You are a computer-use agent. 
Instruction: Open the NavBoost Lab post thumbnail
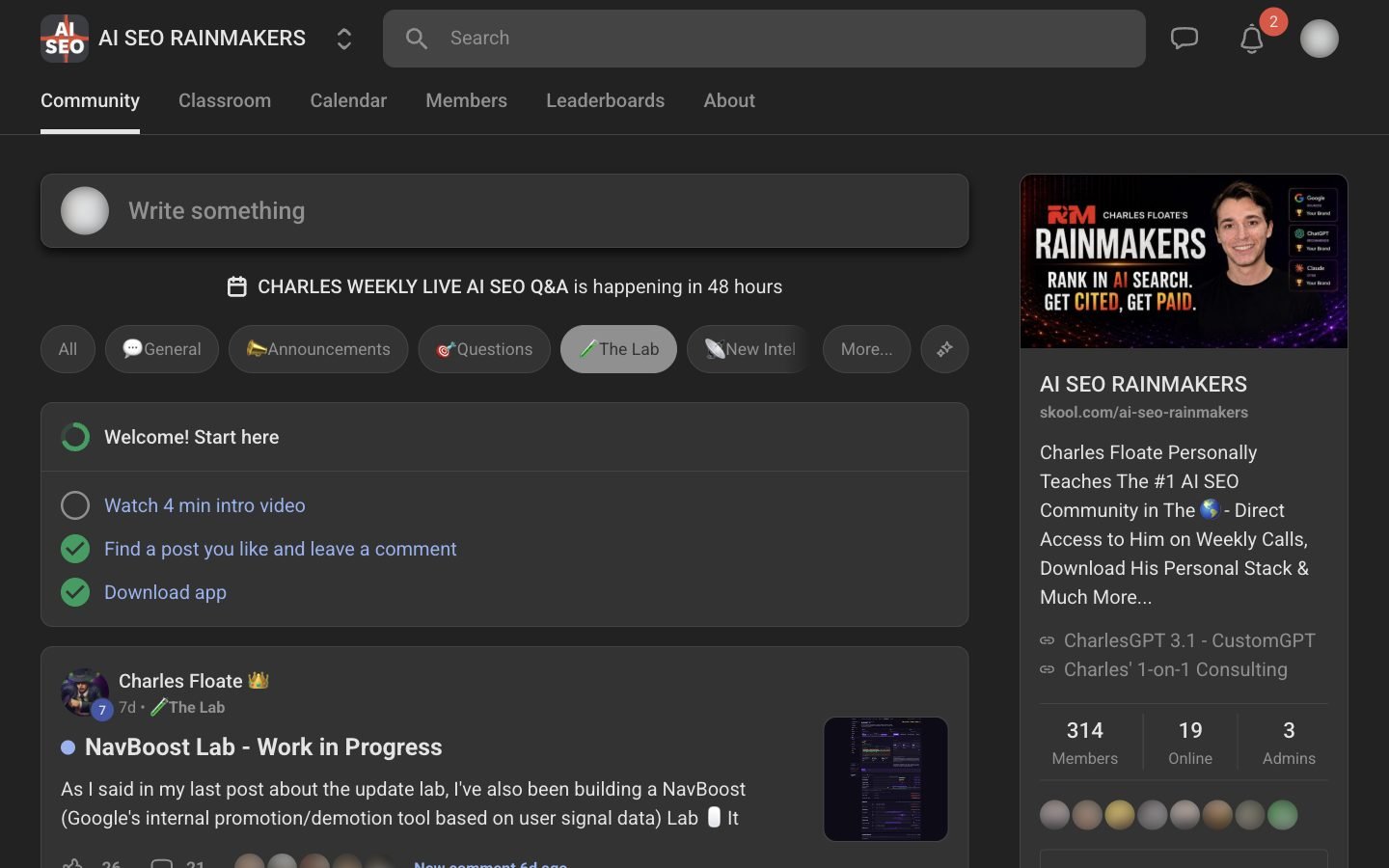[885, 779]
